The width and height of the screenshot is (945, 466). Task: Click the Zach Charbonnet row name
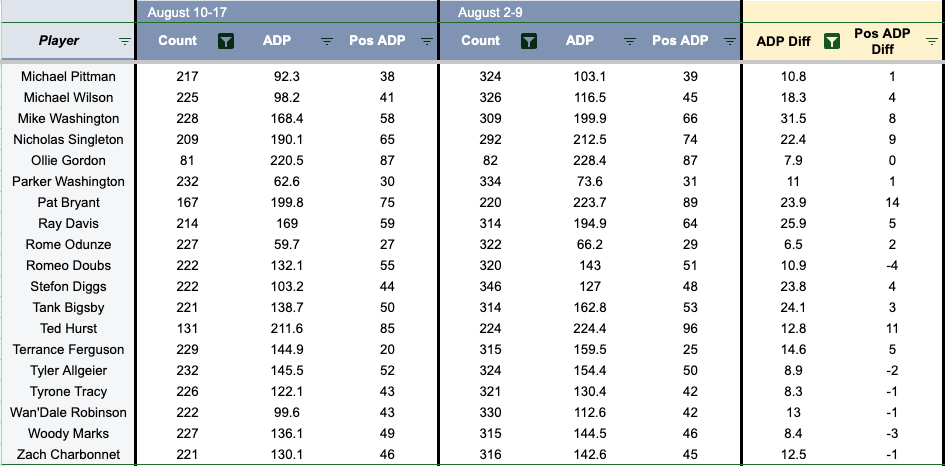68,455
